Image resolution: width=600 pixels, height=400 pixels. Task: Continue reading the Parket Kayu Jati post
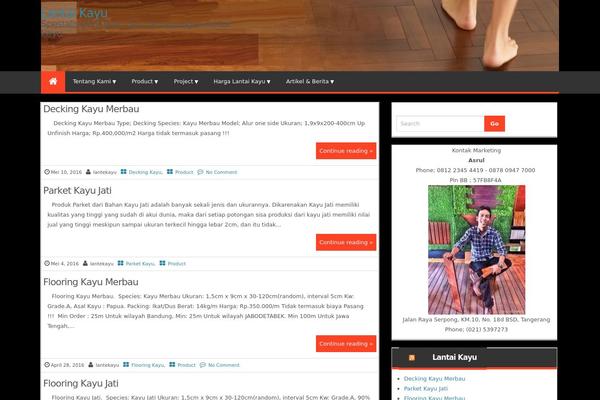click(x=346, y=242)
